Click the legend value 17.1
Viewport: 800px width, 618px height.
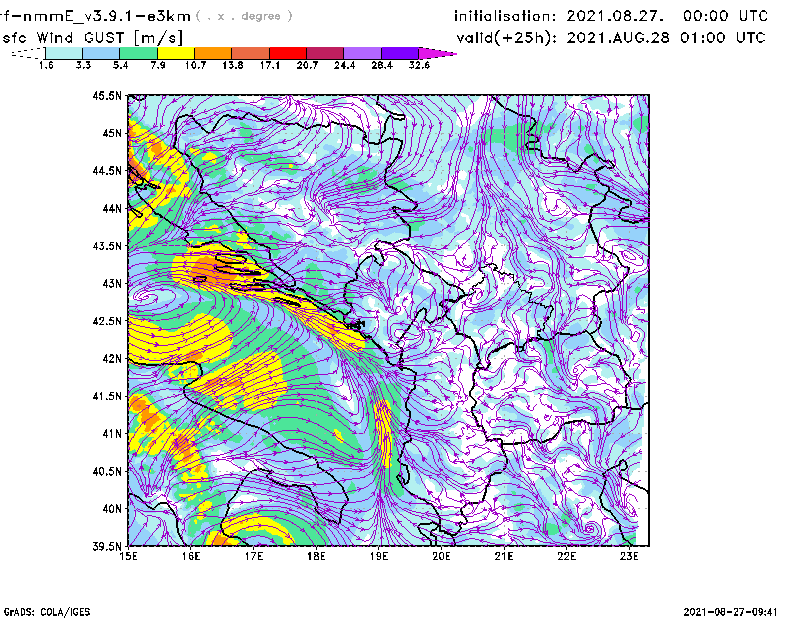click(270, 65)
